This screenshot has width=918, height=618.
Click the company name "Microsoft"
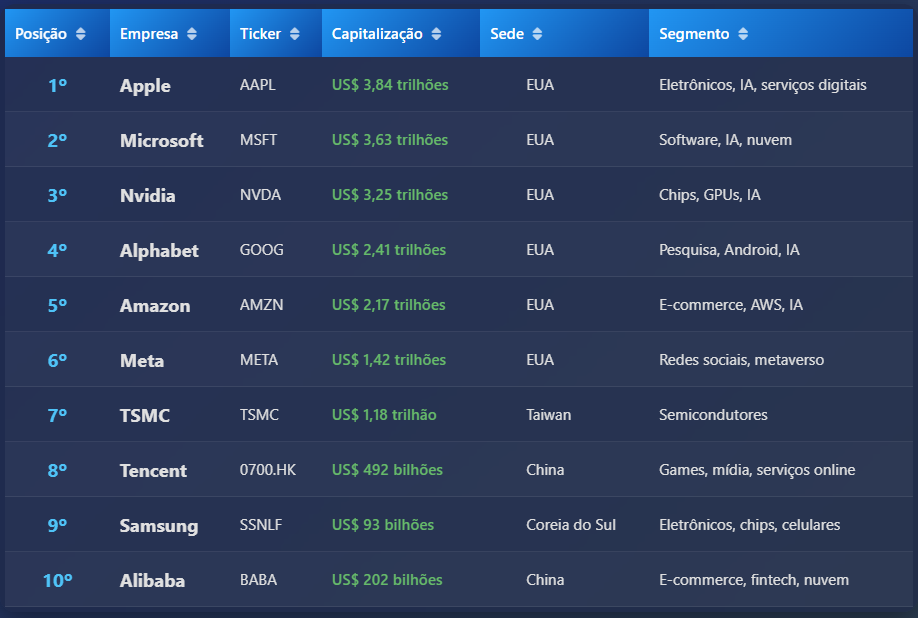tap(162, 140)
